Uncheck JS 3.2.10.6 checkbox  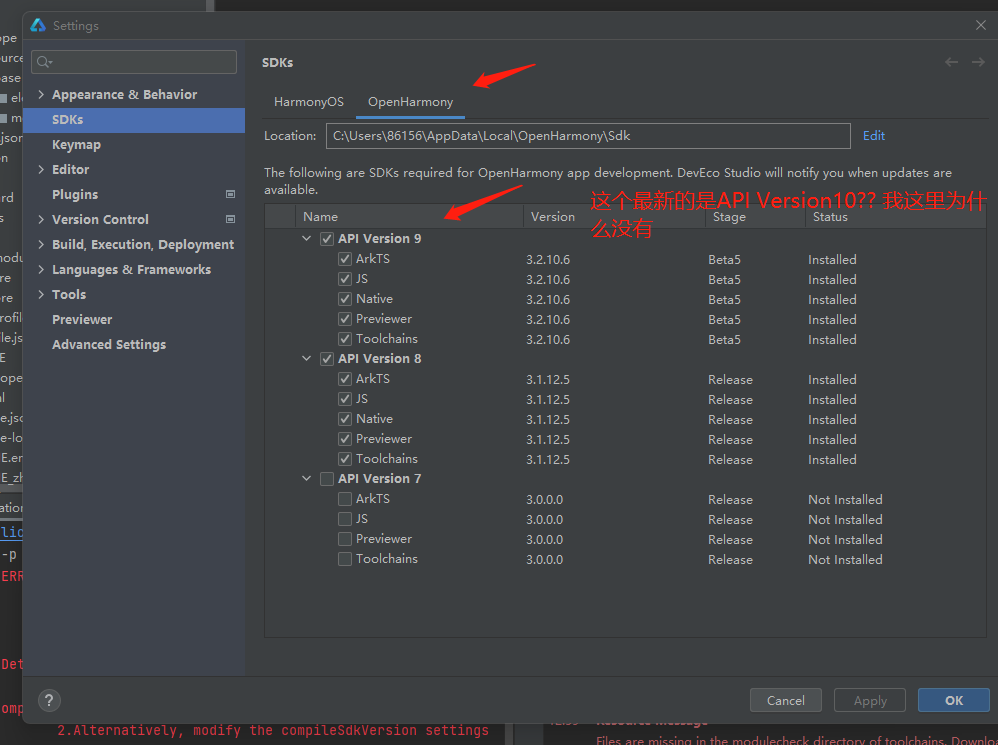click(x=345, y=279)
